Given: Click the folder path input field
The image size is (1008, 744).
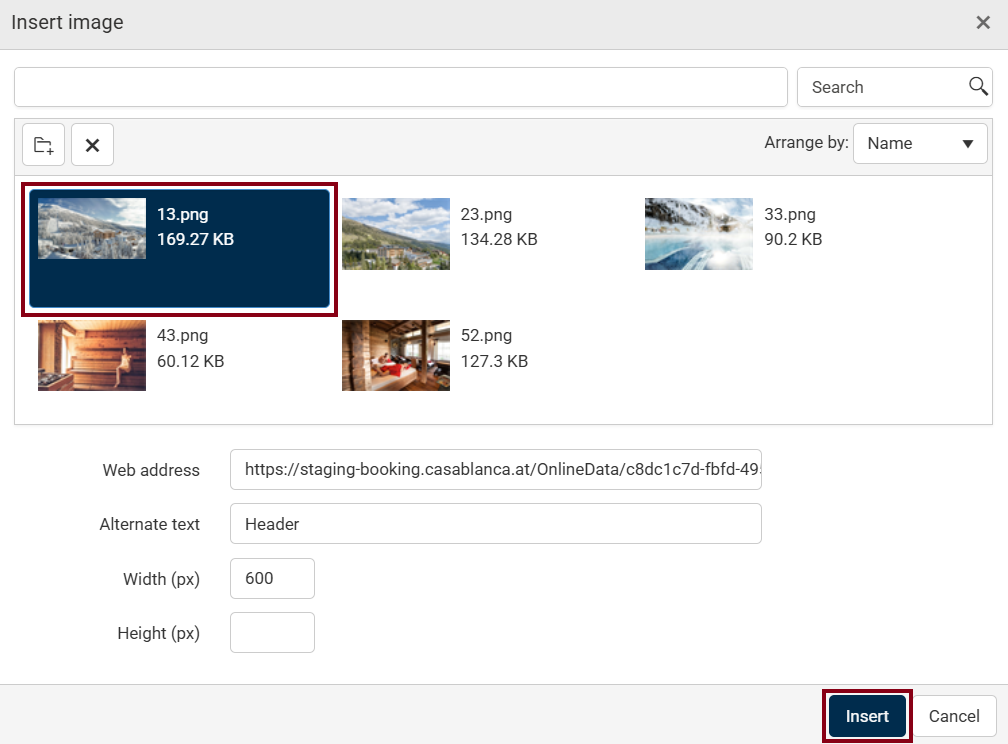Looking at the screenshot, I should pos(401,87).
